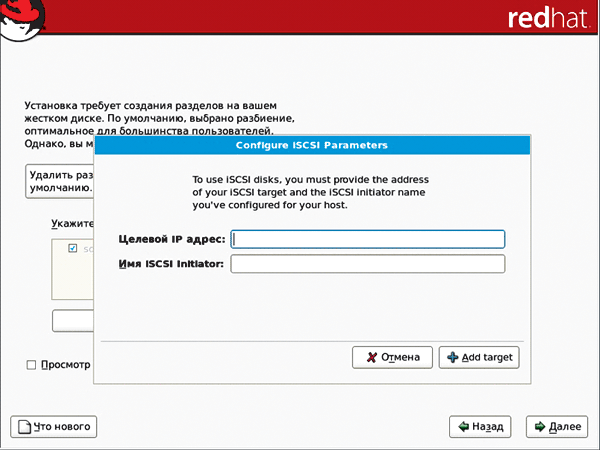Click the Red Hat Shadowman logo
Viewport: 600px width, 450px height.
(22, 19)
